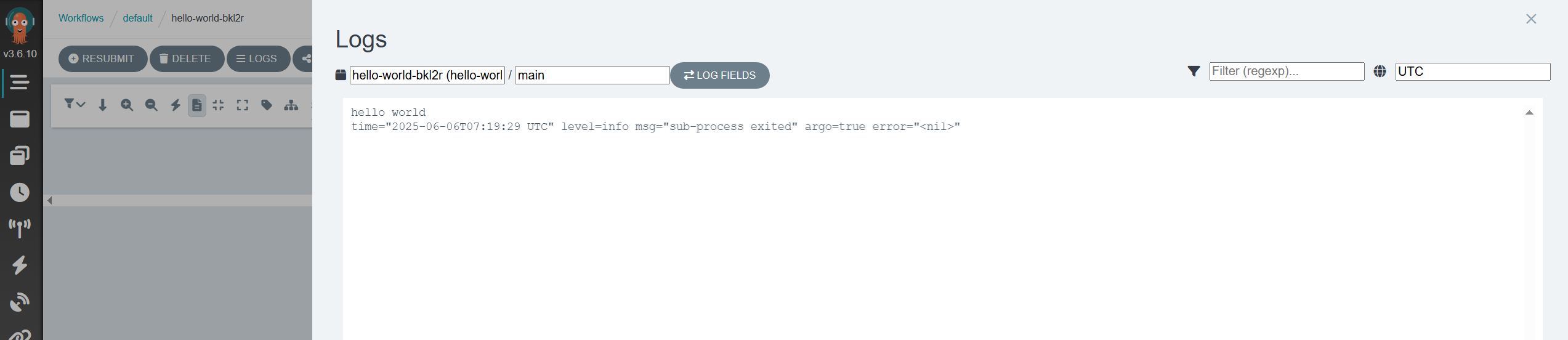The height and width of the screenshot is (340, 1568).
Task: Go to Workflows breadcrumb link
Action: [81, 18]
